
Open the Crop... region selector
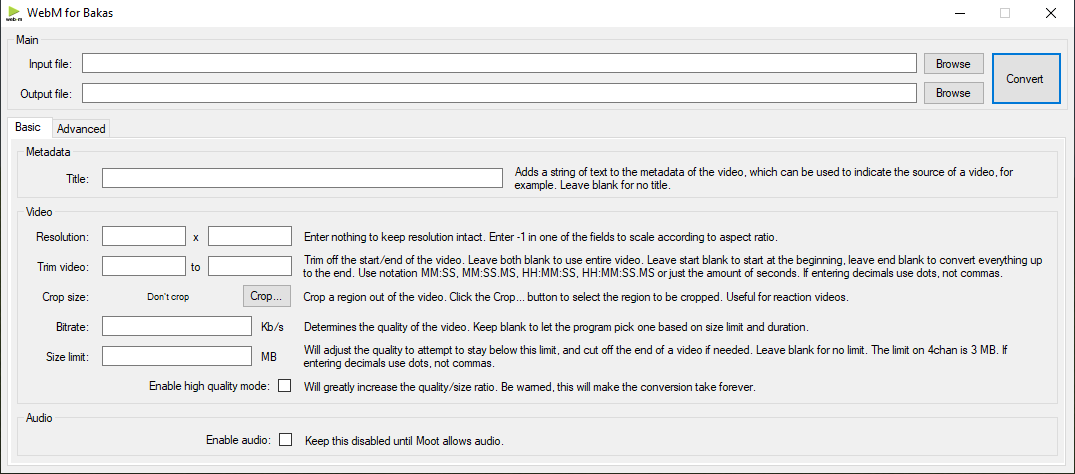pos(267,296)
